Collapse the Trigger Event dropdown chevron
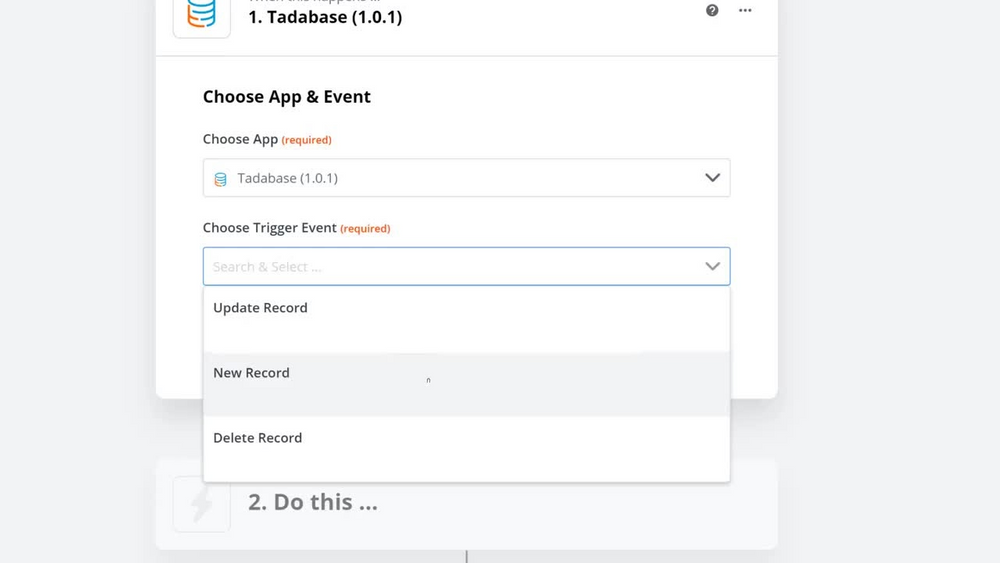The height and width of the screenshot is (563, 1000). coord(712,267)
